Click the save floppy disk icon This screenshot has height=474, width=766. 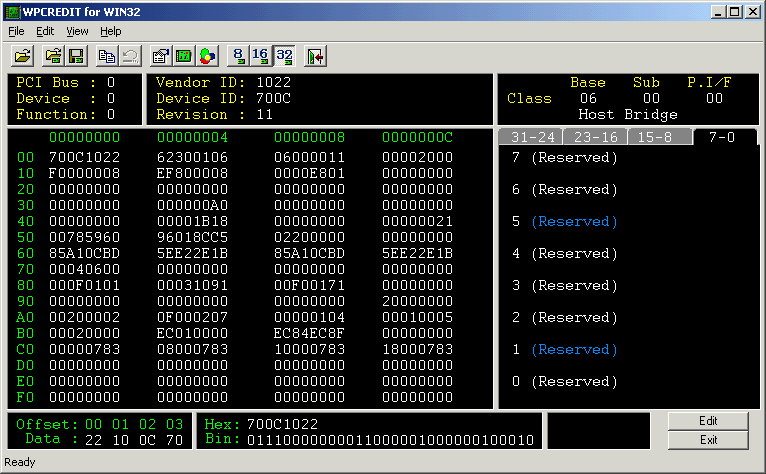click(x=76, y=56)
